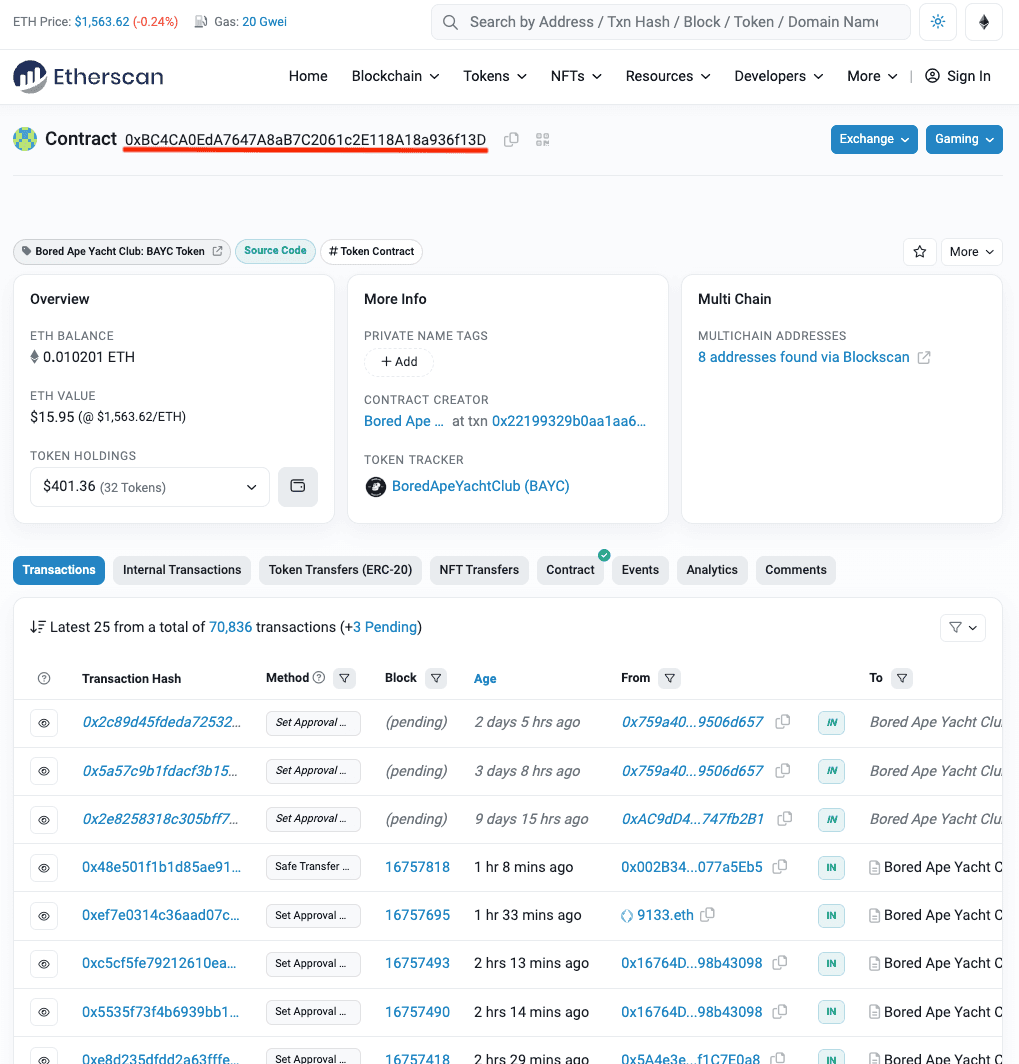Image resolution: width=1019 pixels, height=1064 pixels.
Task: Open the Exchange dropdown
Action: coord(874,139)
